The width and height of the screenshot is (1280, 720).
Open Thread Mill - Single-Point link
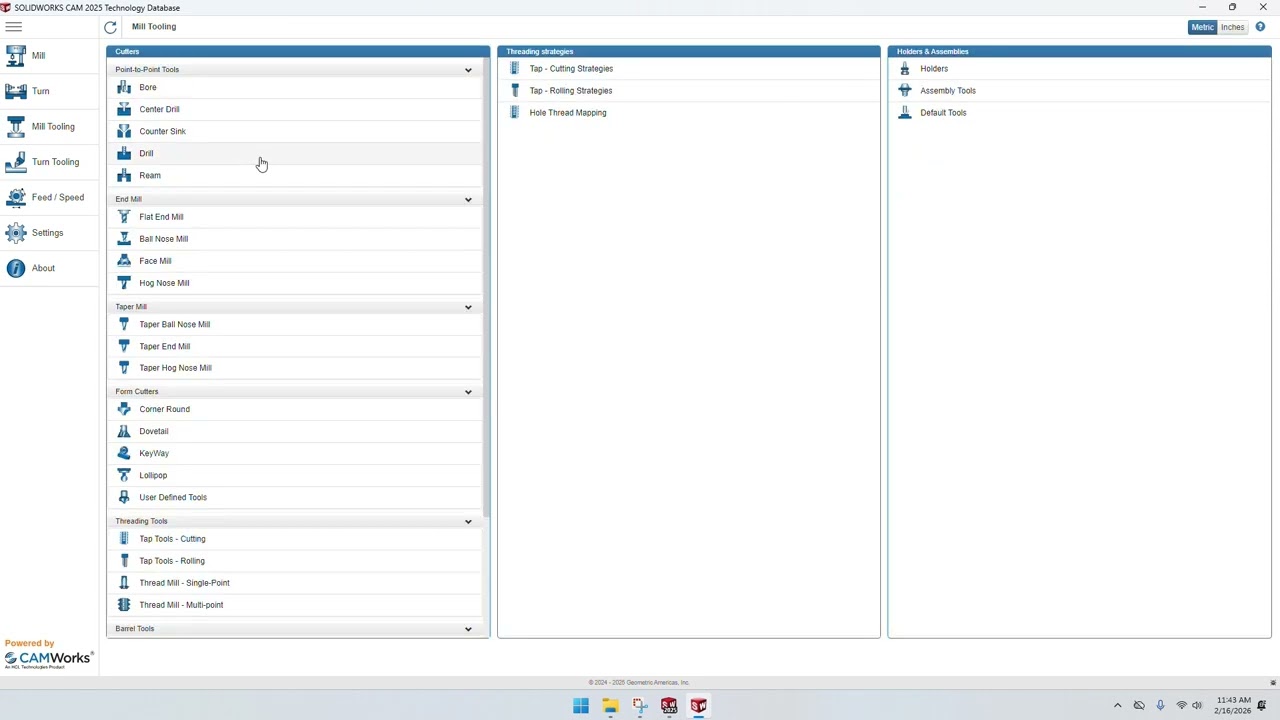(184, 583)
